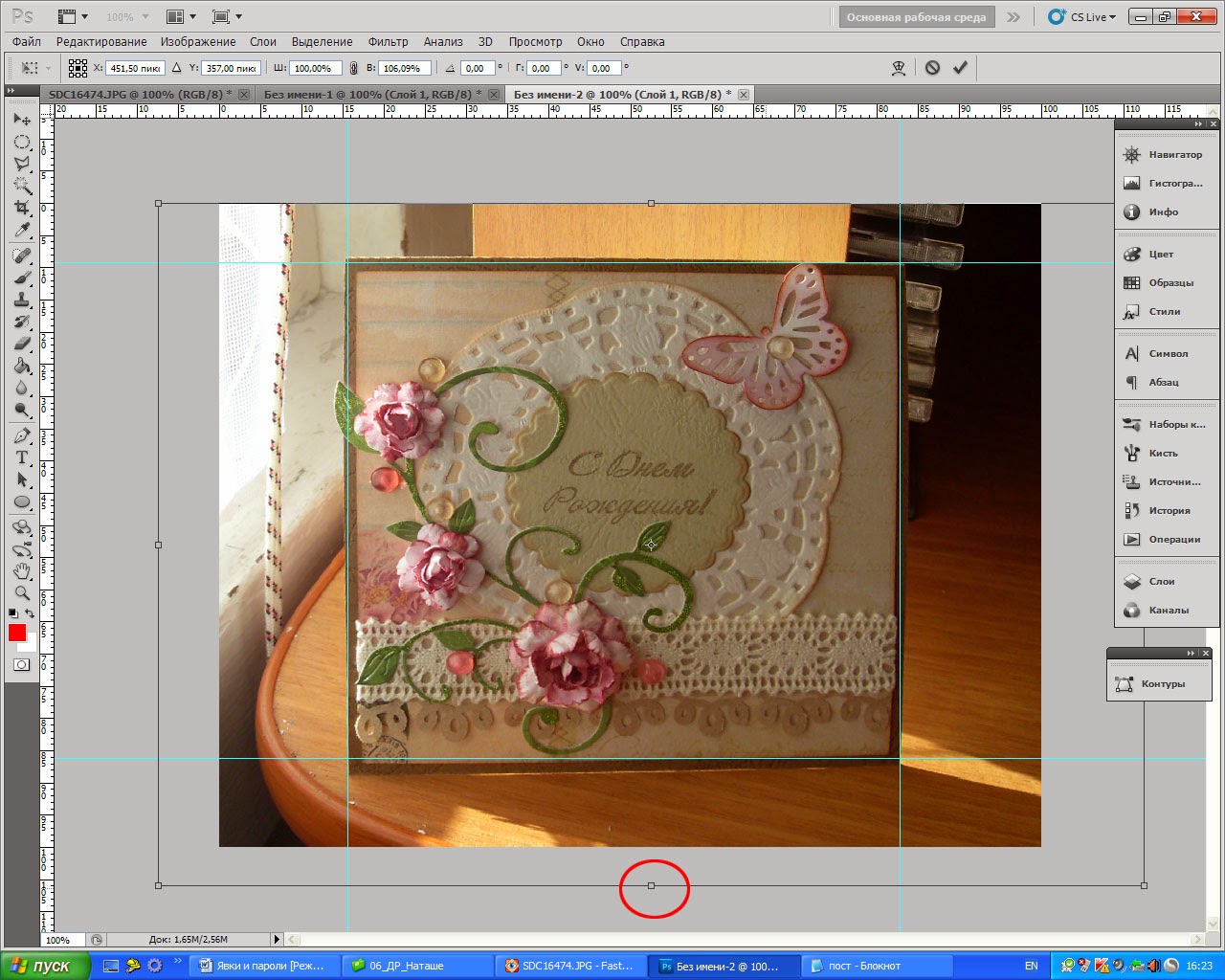Open the Редактирование menu

101,42
